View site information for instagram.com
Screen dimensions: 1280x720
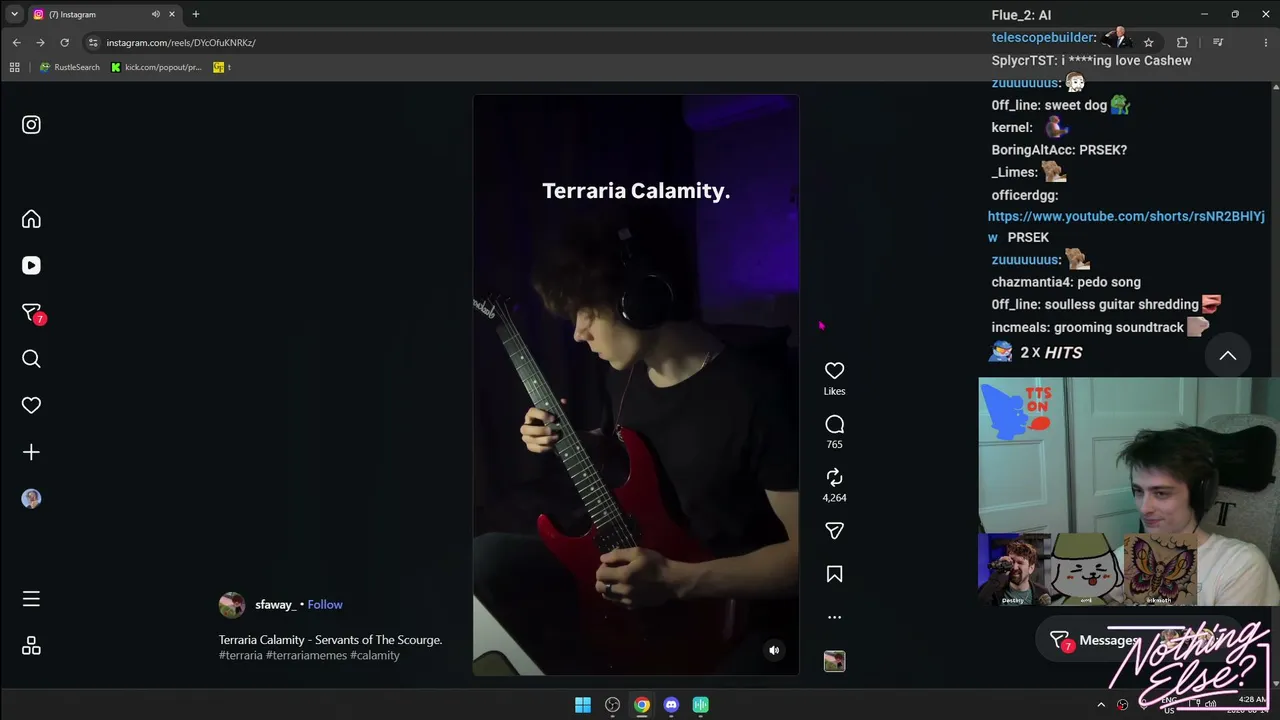93,43
